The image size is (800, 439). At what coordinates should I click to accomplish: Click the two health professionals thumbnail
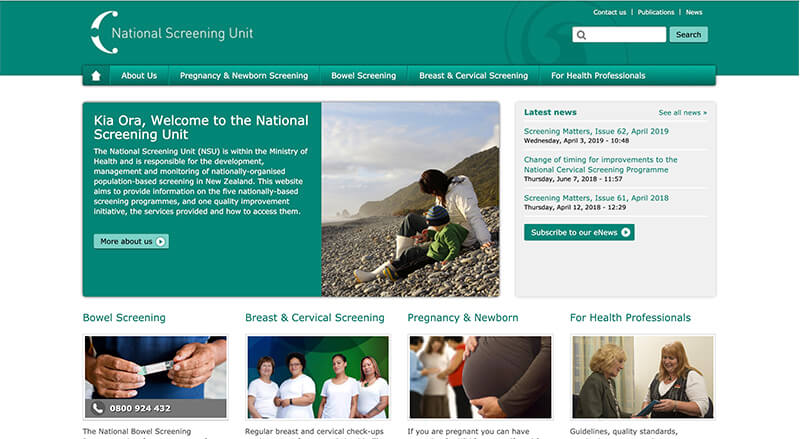[x=643, y=377]
